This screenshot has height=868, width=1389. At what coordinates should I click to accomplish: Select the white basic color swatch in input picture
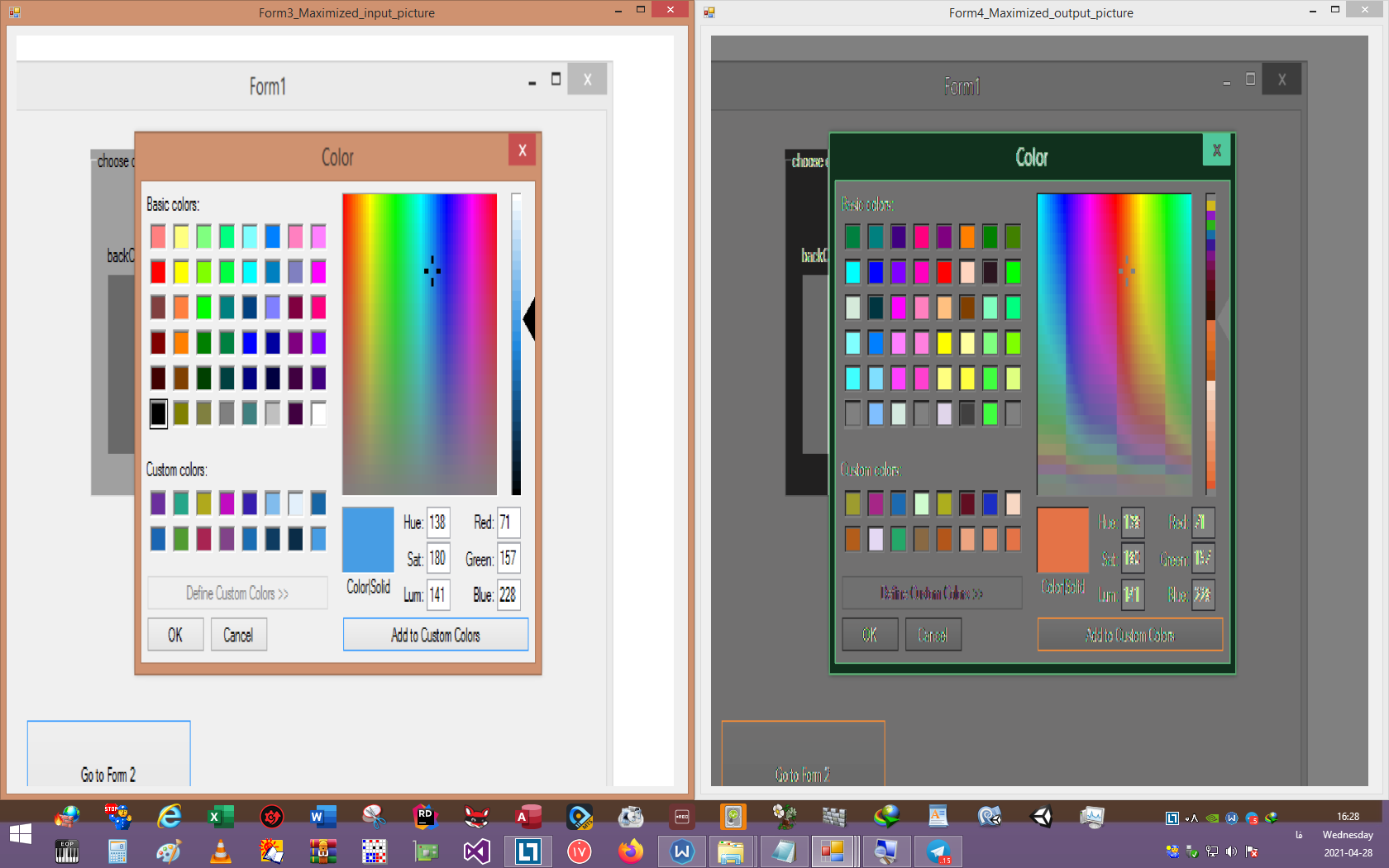coord(318,413)
